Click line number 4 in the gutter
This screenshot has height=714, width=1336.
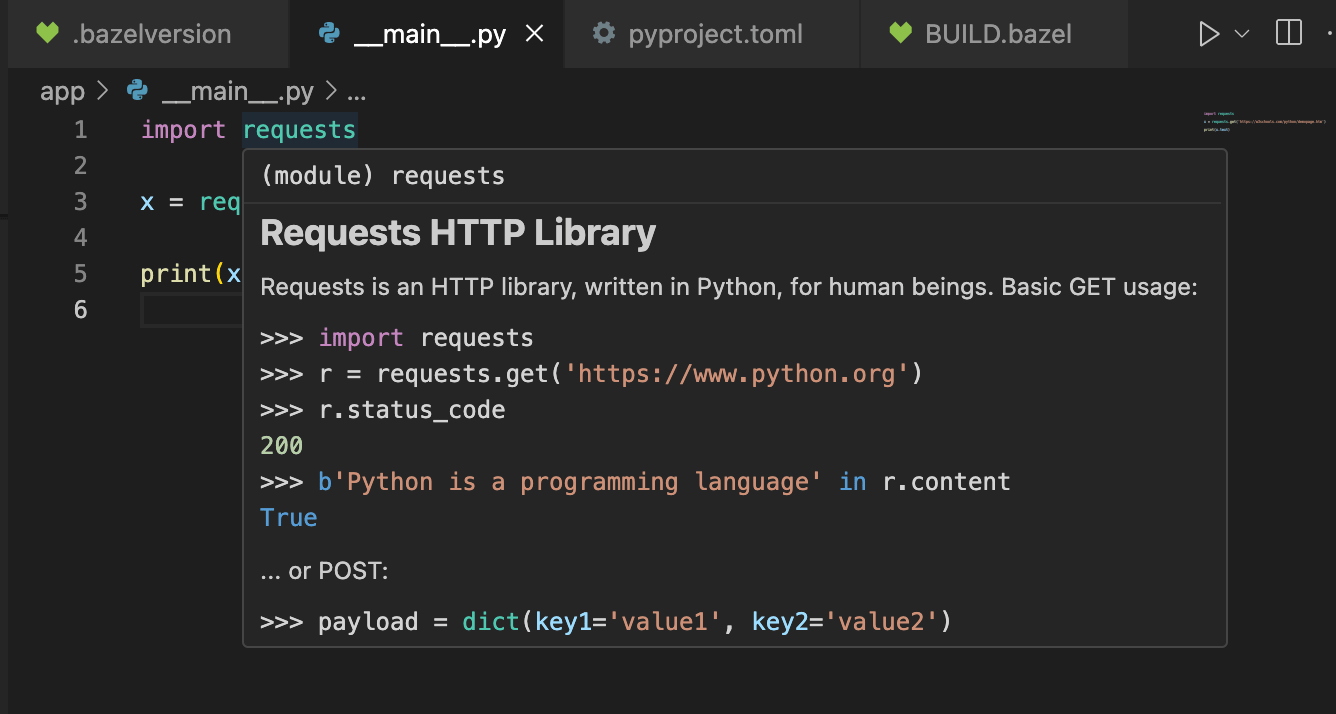click(x=80, y=238)
